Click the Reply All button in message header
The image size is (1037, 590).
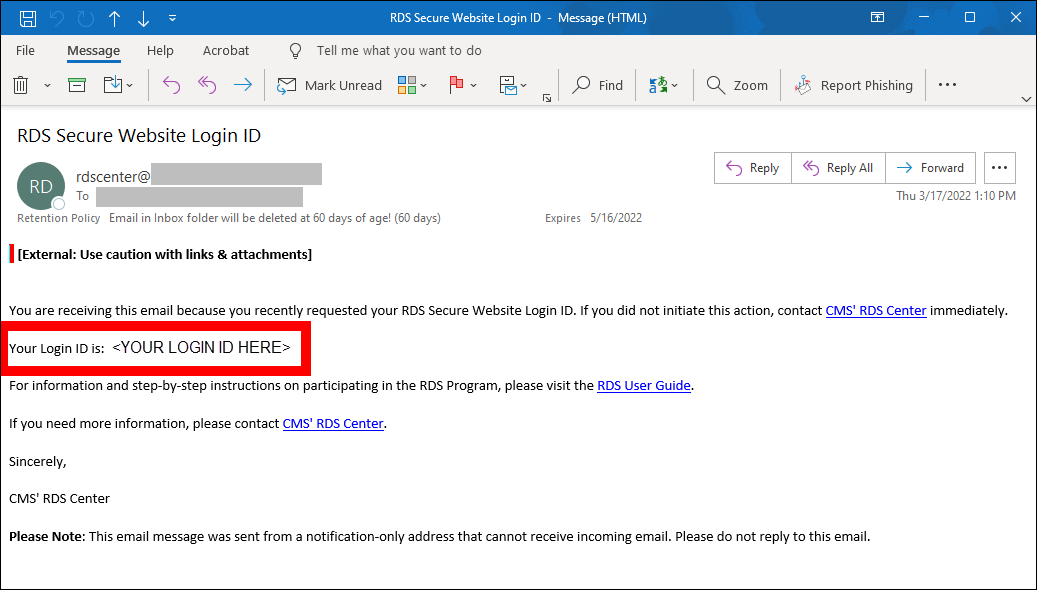(838, 168)
